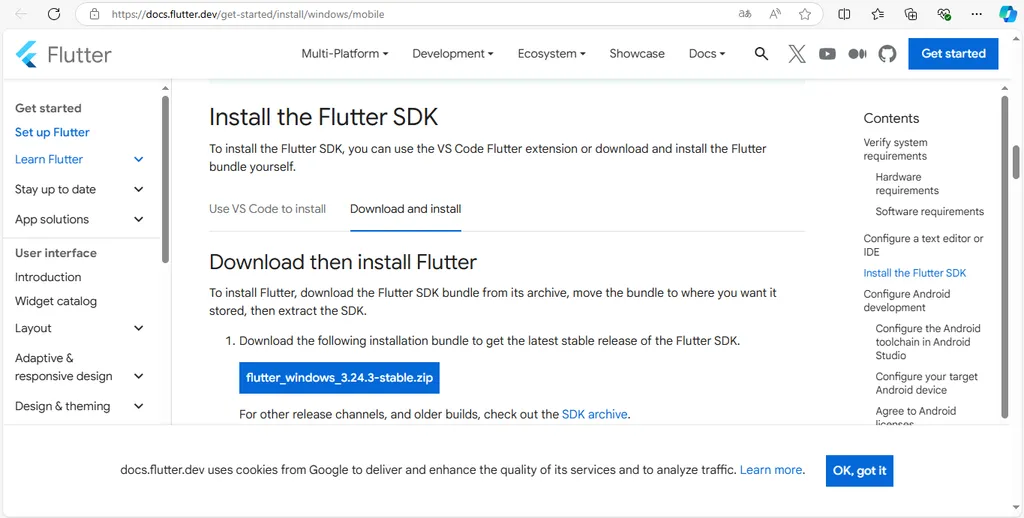Open the Docs dropdown menu
The width and height of the screenshot is (1024, 518).
pos(707,54)
